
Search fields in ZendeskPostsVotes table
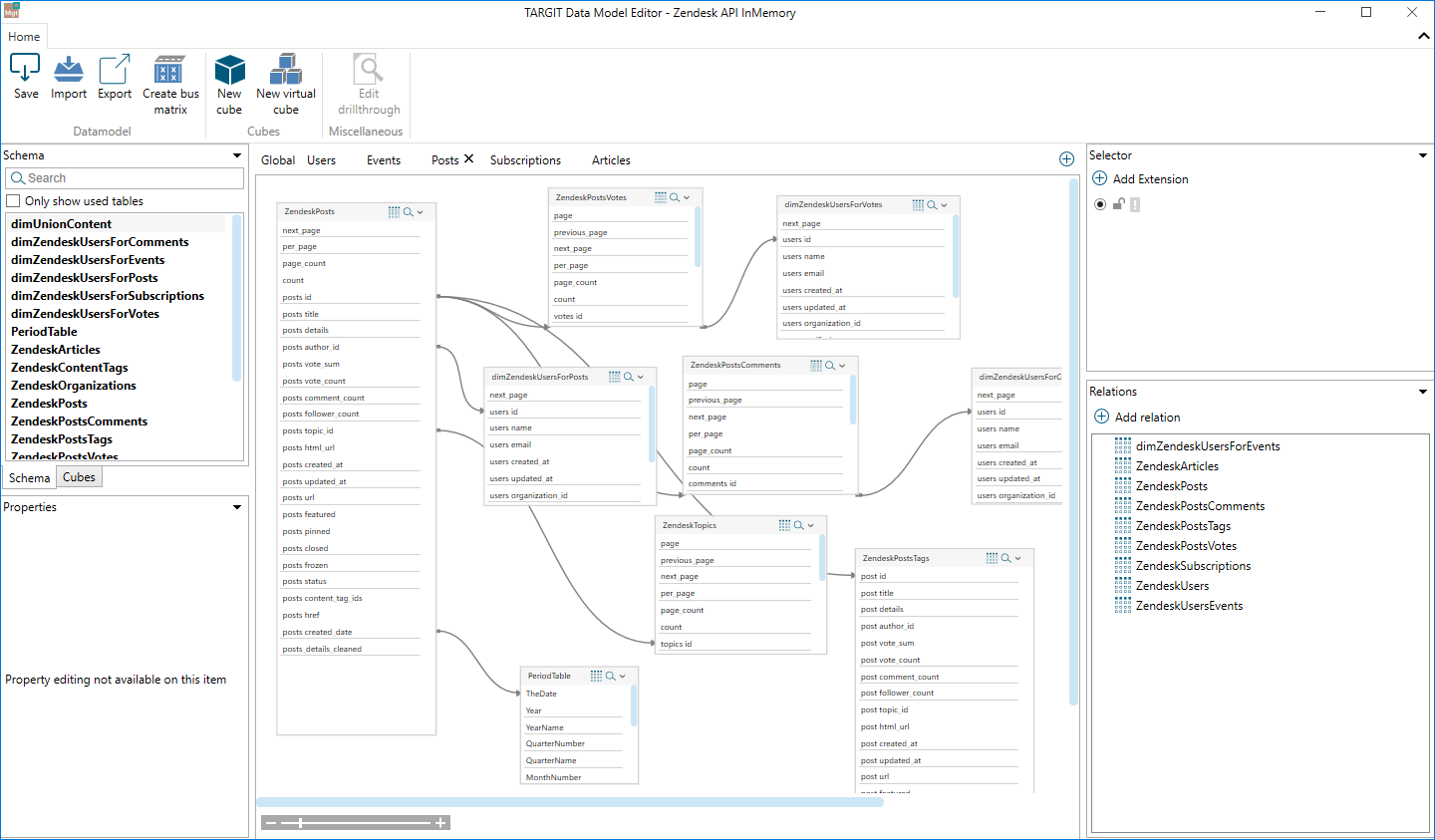point(675,197)
